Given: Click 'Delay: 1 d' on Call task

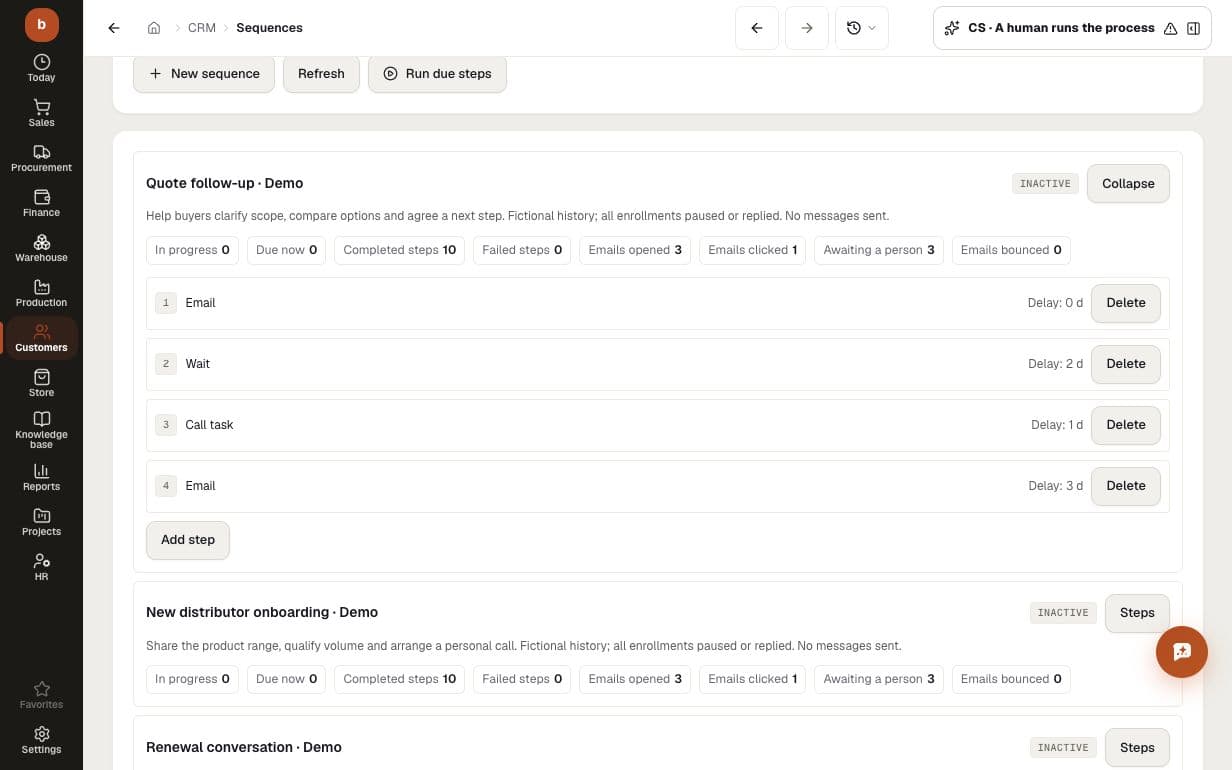Looking at the screenshot, I should tap(1057, 425).
